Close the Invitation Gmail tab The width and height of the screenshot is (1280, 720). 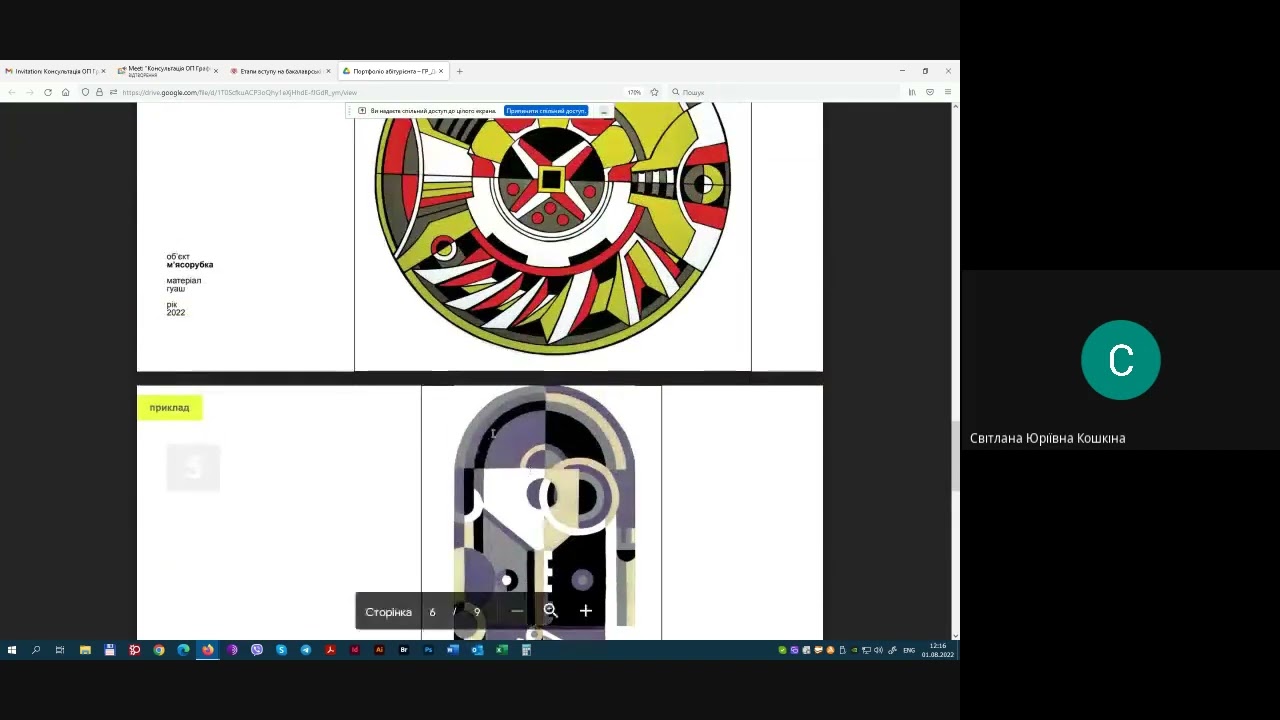tap(103, 71)
